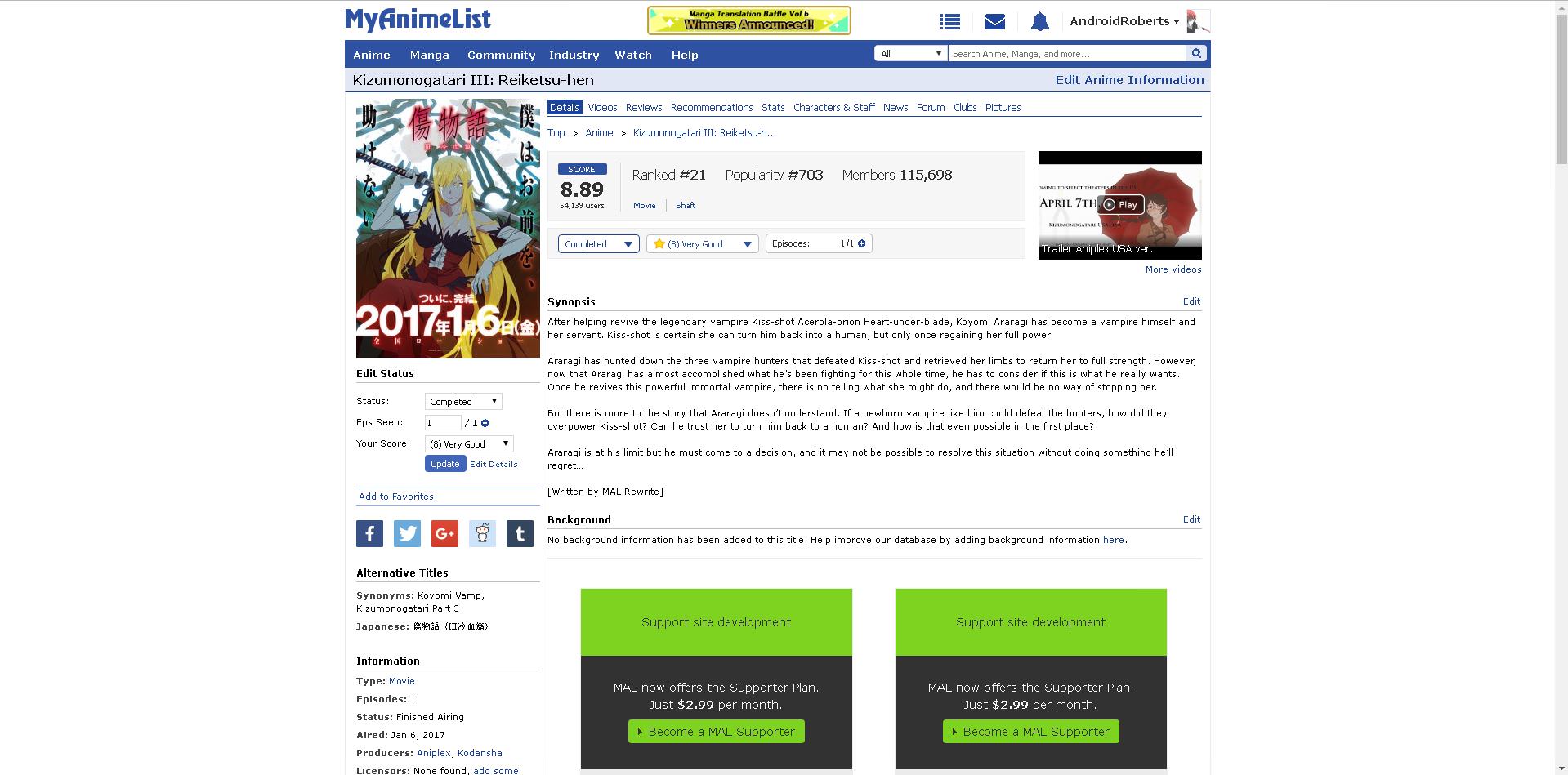
Task: Share on Google Plus
Action: [x=444, y=534]
